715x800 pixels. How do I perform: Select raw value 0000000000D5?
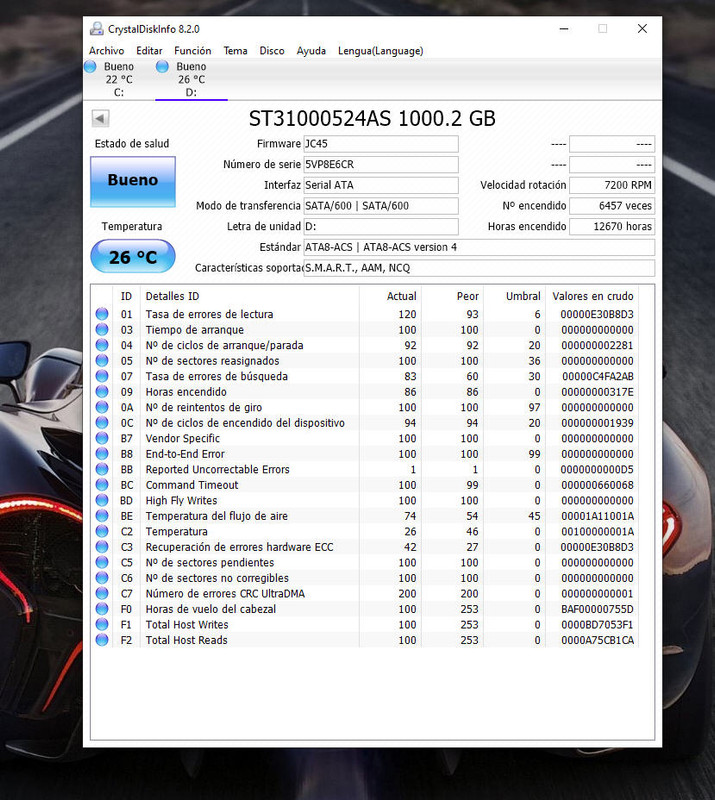(x=597, y=469)
